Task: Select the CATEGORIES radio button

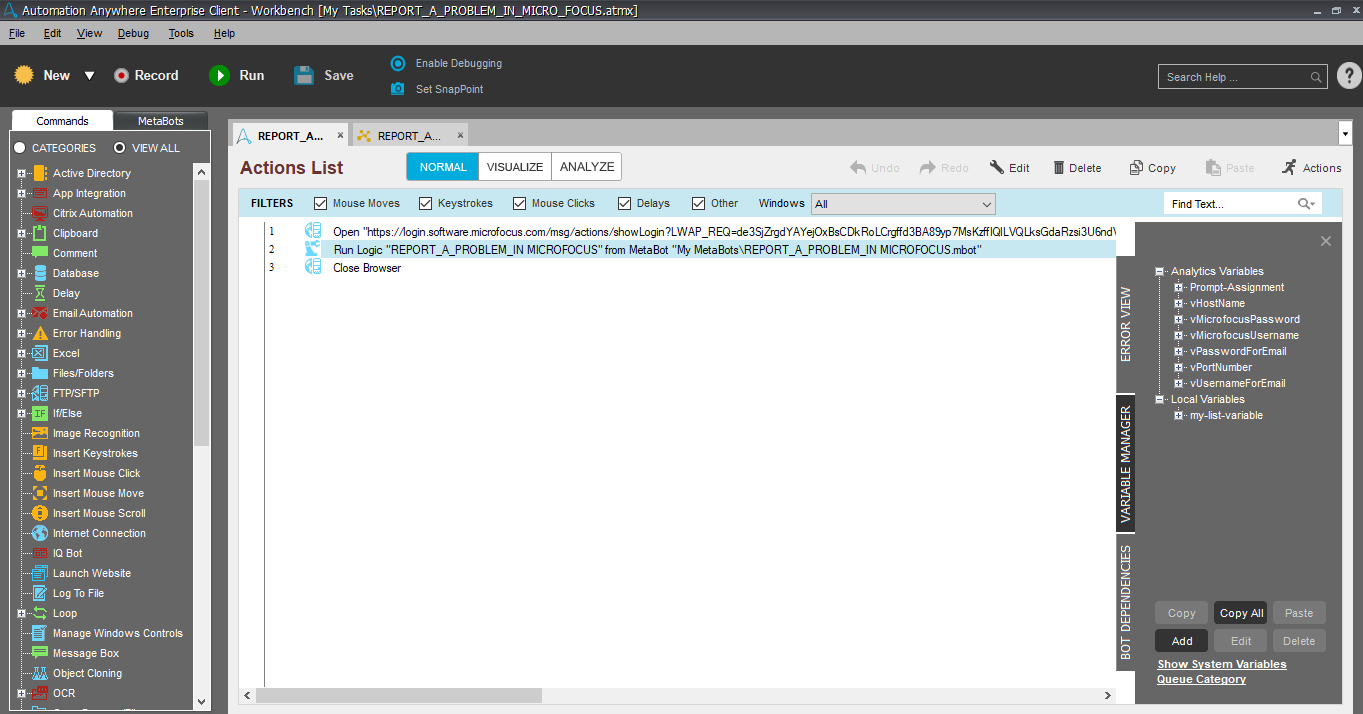Action: point(19,148)
